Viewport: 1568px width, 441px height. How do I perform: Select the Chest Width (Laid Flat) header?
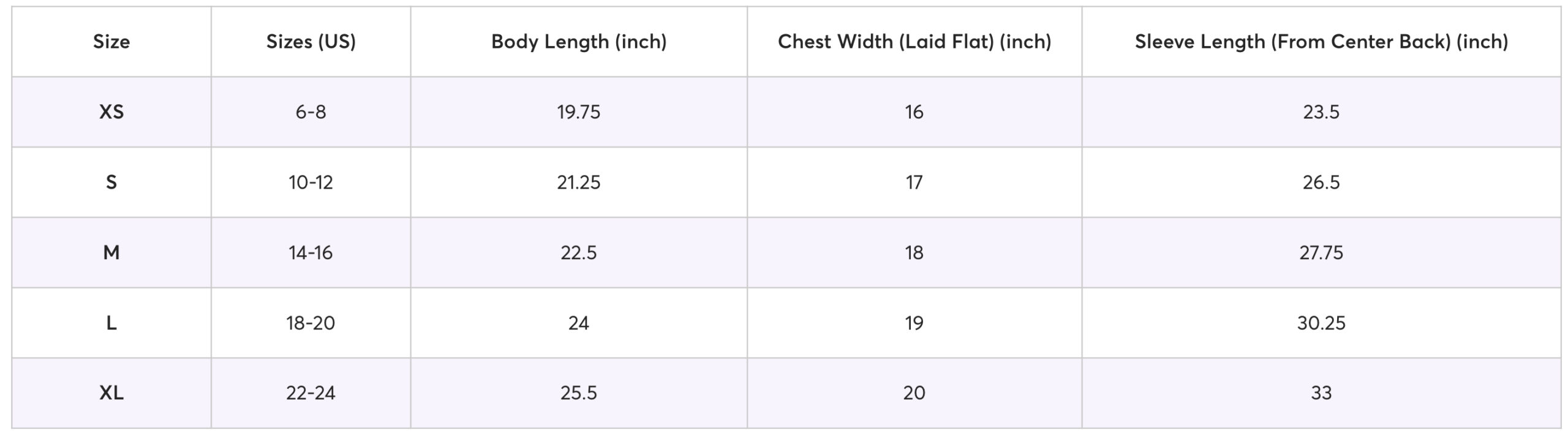click(x=914, y=42)
